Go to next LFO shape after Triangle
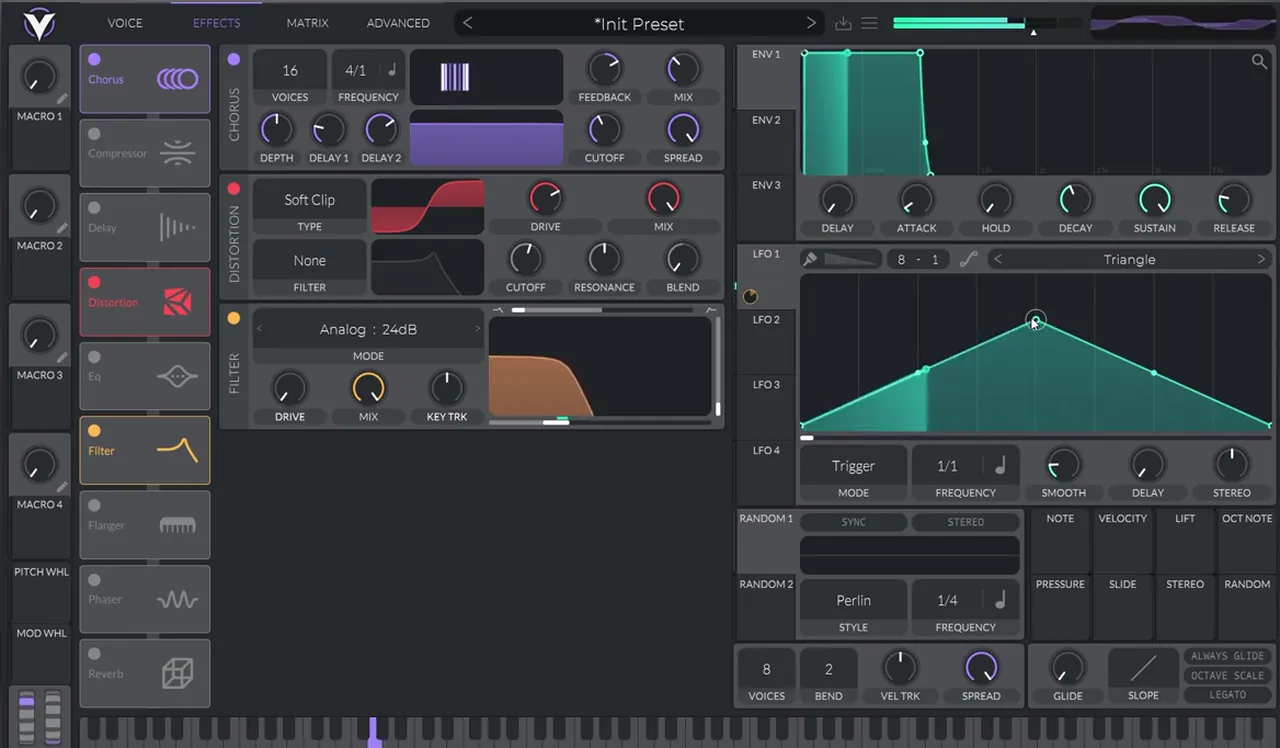Image resolution: width=1280 pixels, height=748 pixels. (1261, 259)
